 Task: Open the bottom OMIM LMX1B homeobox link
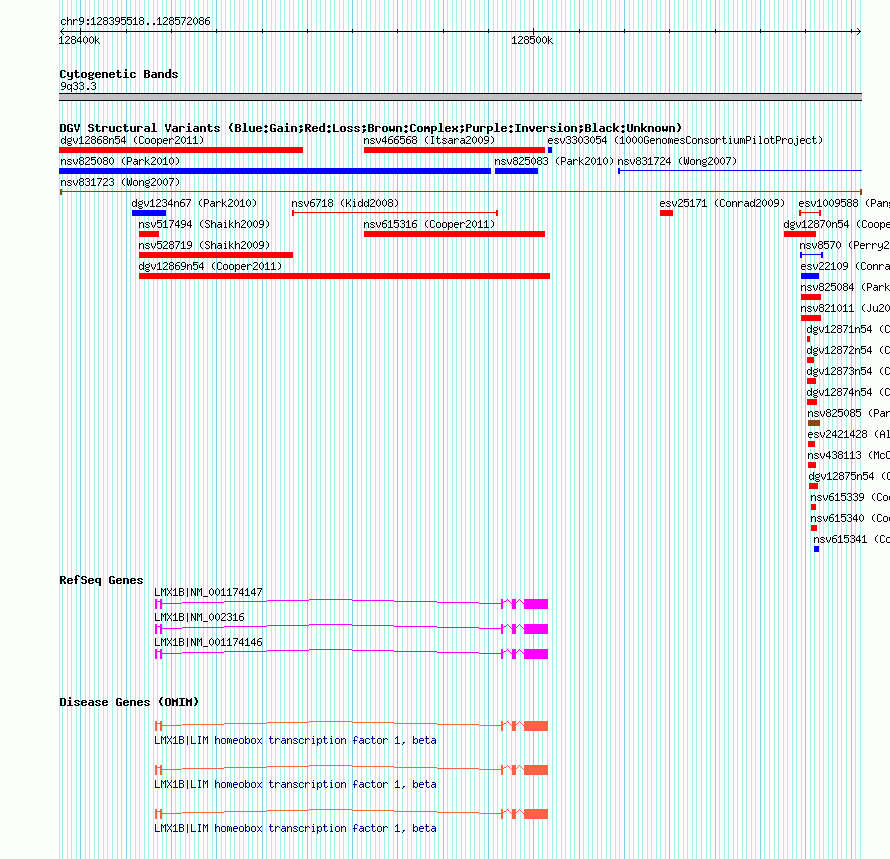click(295, 828)
